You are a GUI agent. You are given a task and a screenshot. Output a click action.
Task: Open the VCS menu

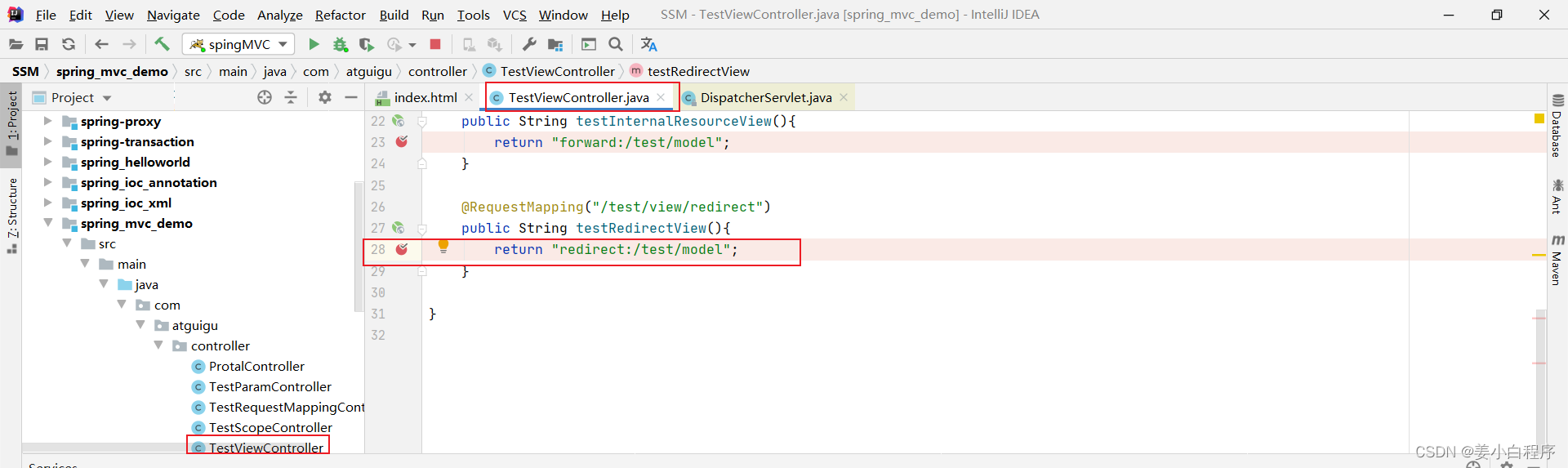(514, 15)
